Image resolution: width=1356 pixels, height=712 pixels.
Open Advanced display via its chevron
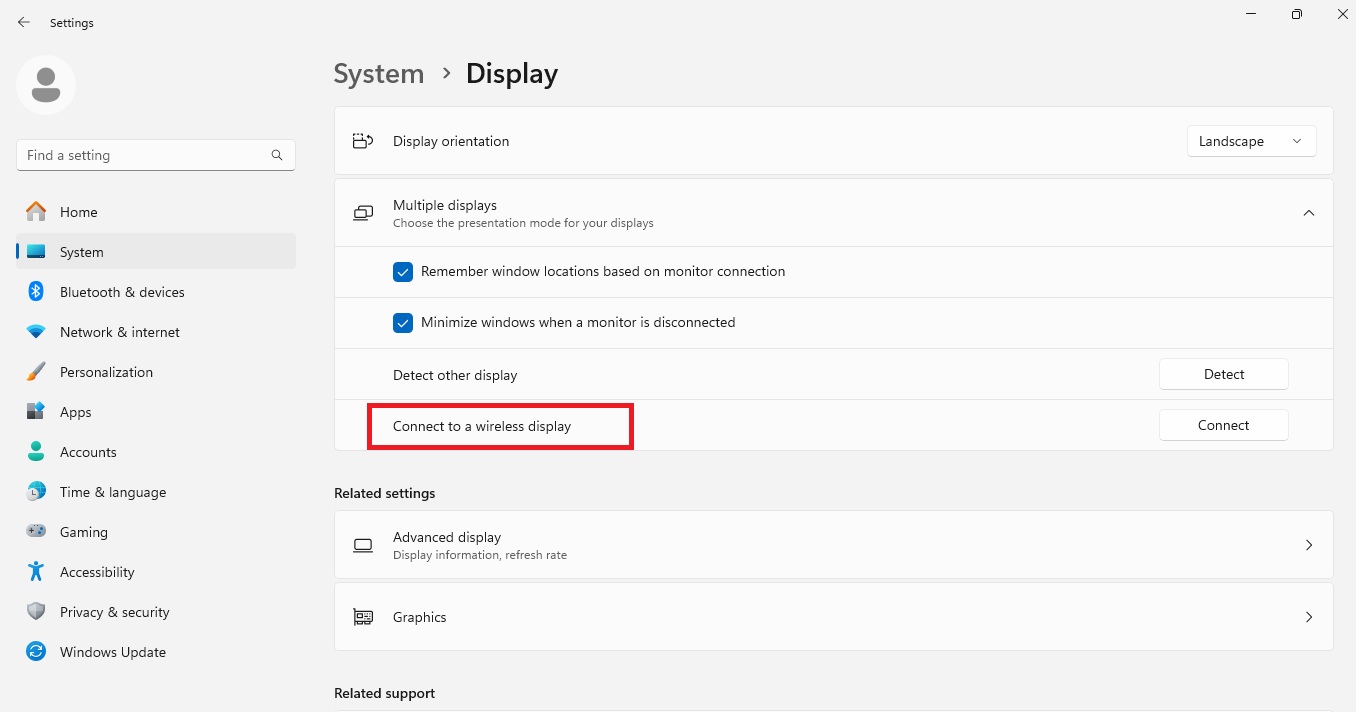[1309, 545]
